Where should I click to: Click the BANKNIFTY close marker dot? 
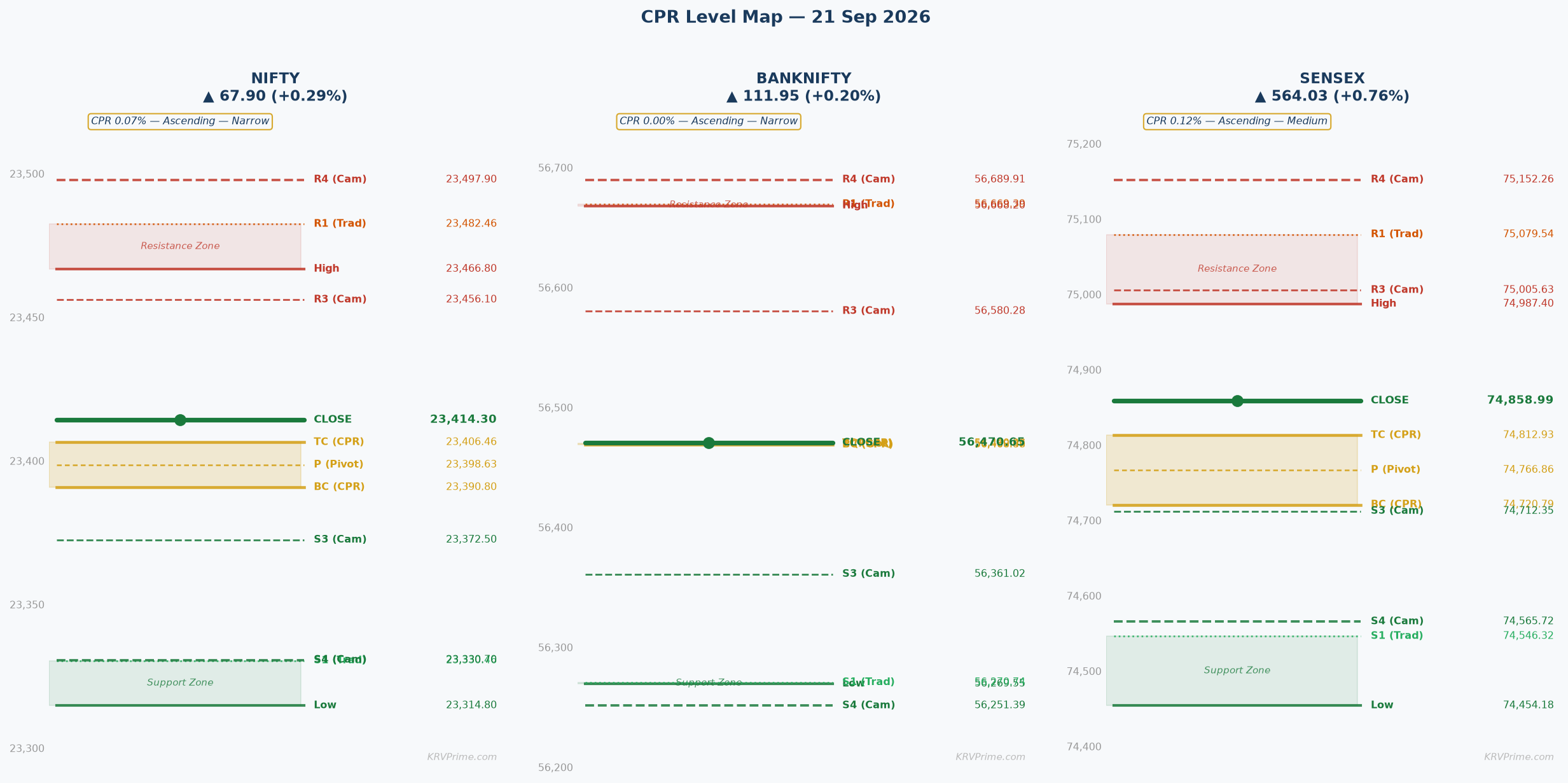709,443
